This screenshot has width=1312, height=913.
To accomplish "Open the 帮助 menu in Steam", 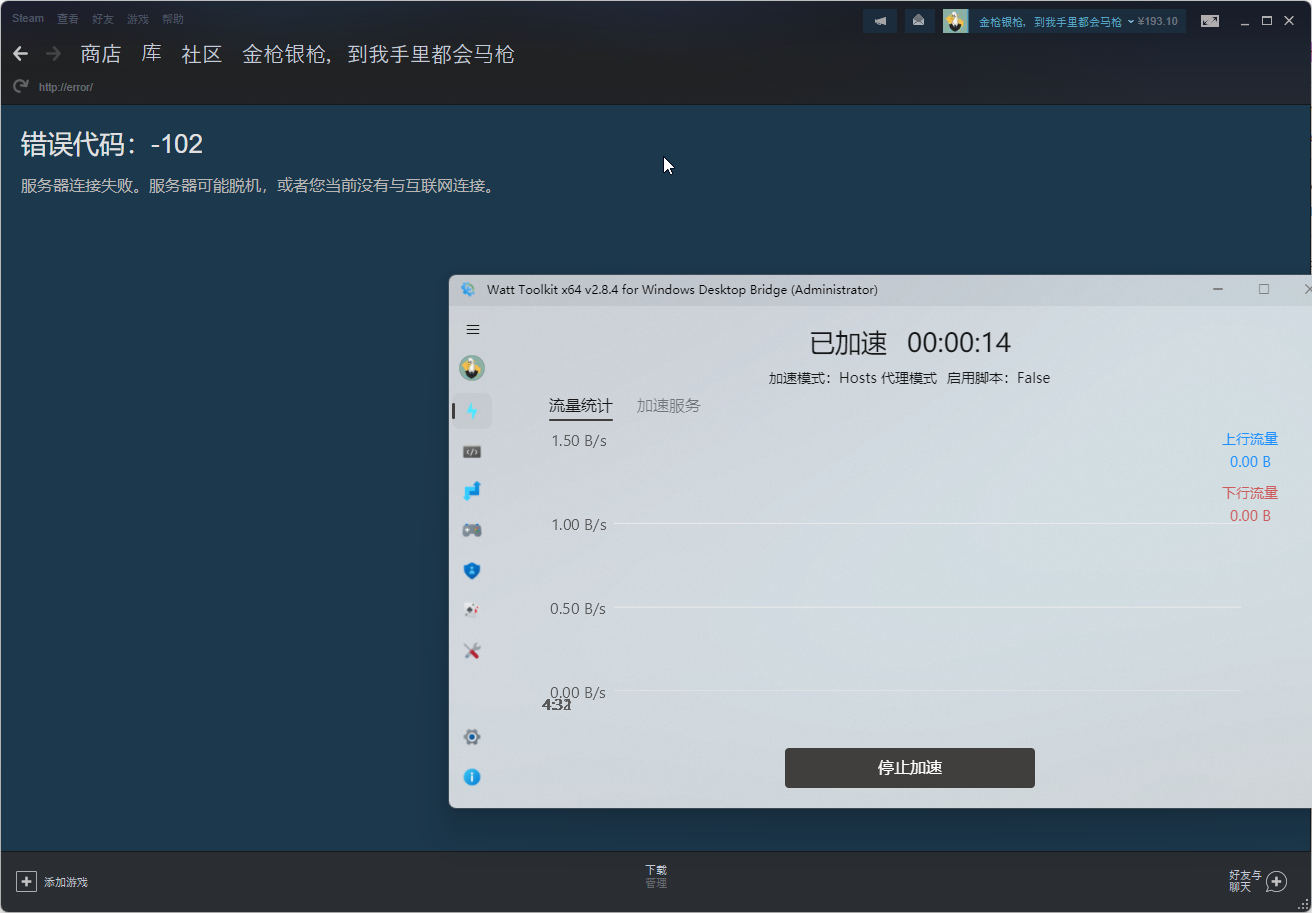I will coord(173,19).
